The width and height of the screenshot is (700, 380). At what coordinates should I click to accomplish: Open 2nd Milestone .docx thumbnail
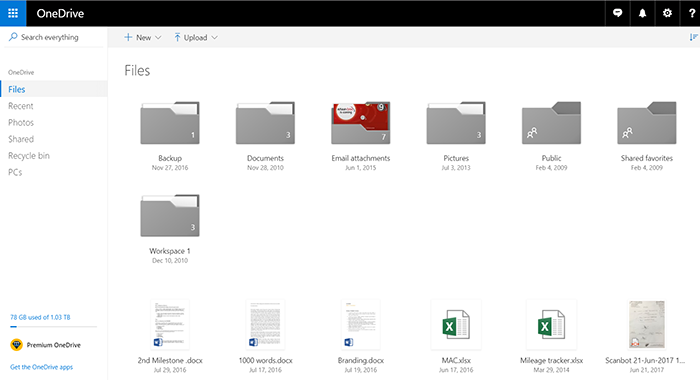tap(170, 325)
